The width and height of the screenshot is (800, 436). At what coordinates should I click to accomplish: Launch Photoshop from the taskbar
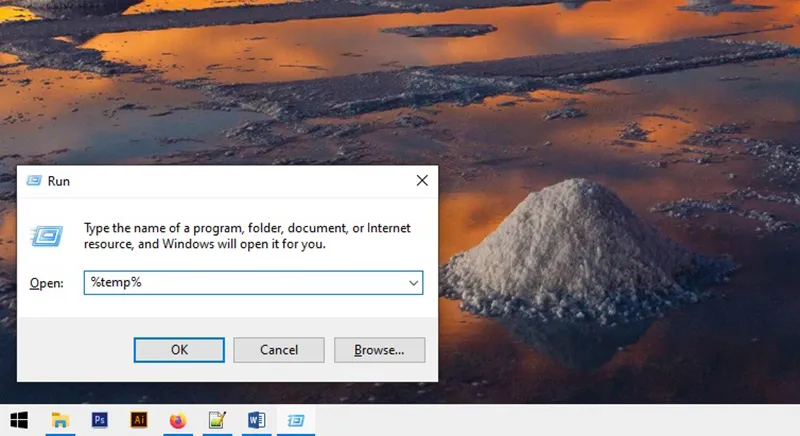[99, 420]
